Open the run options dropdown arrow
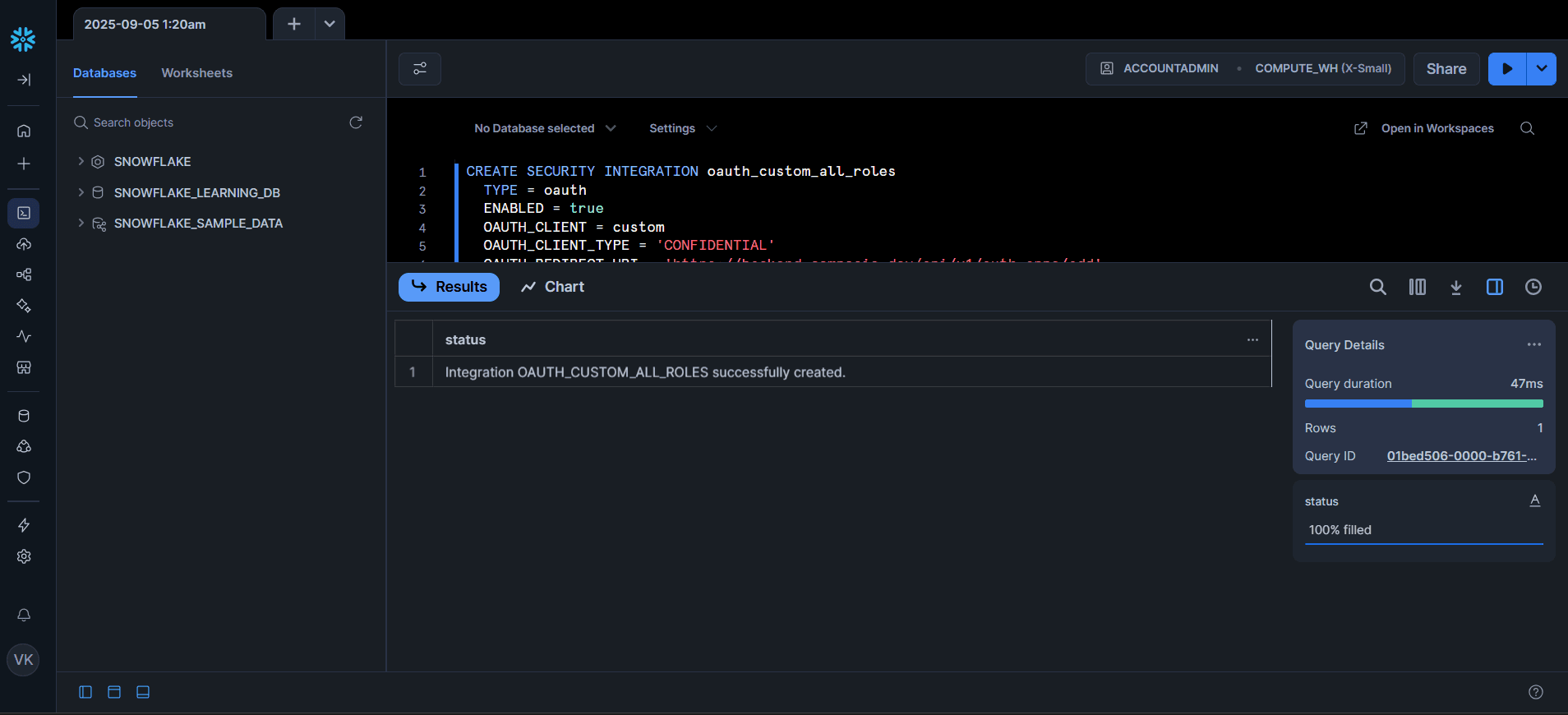The height and width of the screenshot is (715, 1568). tap(1542, 69)
